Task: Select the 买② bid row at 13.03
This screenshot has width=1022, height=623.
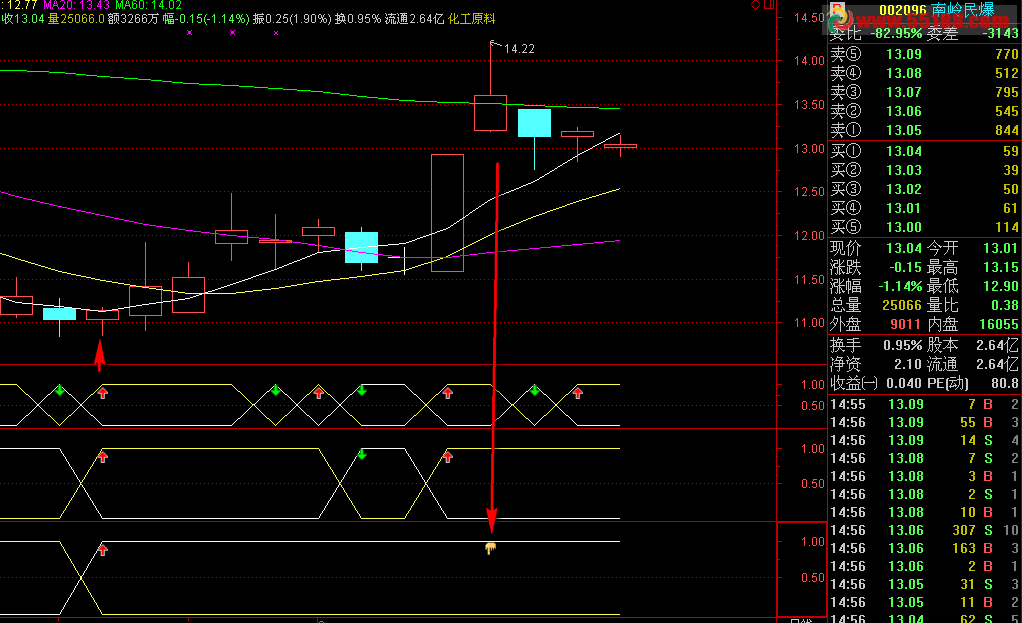Action: pos(924,170)
